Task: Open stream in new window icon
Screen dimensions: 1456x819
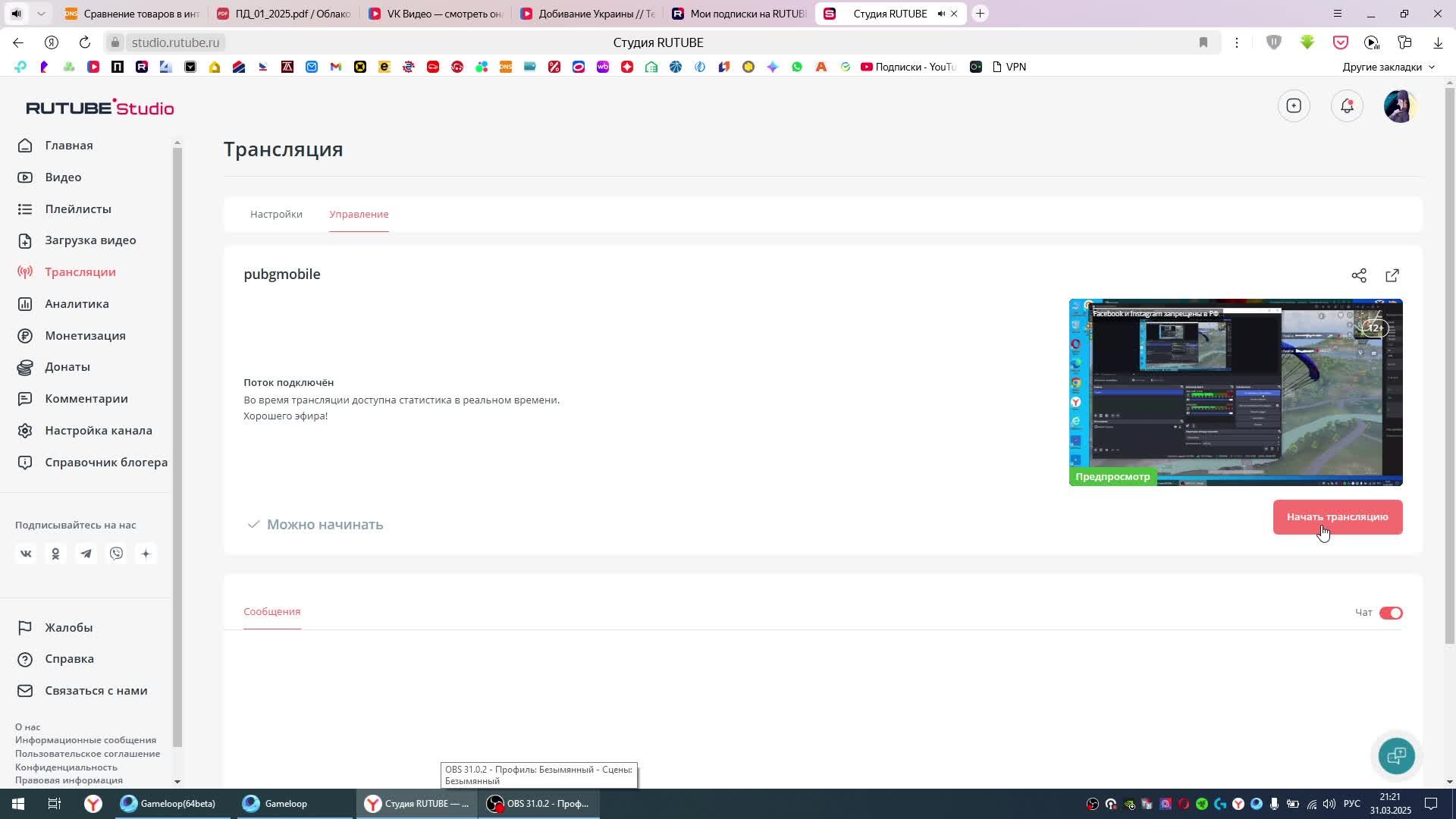Action: [x=1392, y=275]
